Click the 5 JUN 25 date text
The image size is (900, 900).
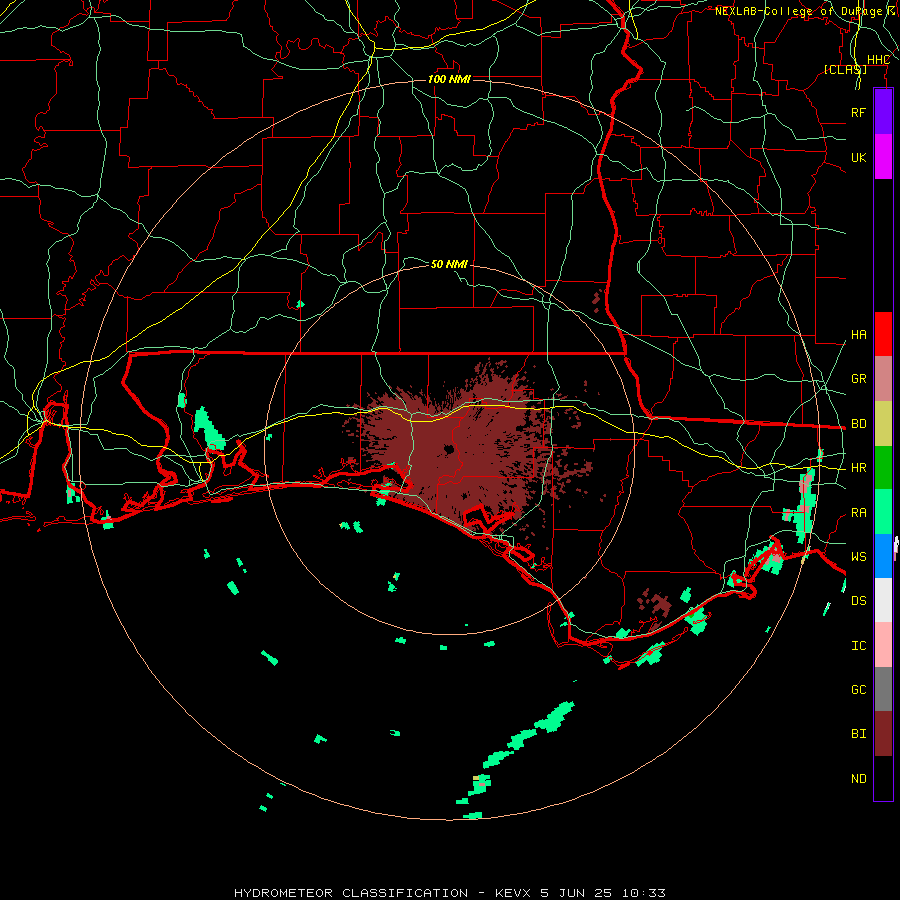pyautogui.click(x=577, y=893)
